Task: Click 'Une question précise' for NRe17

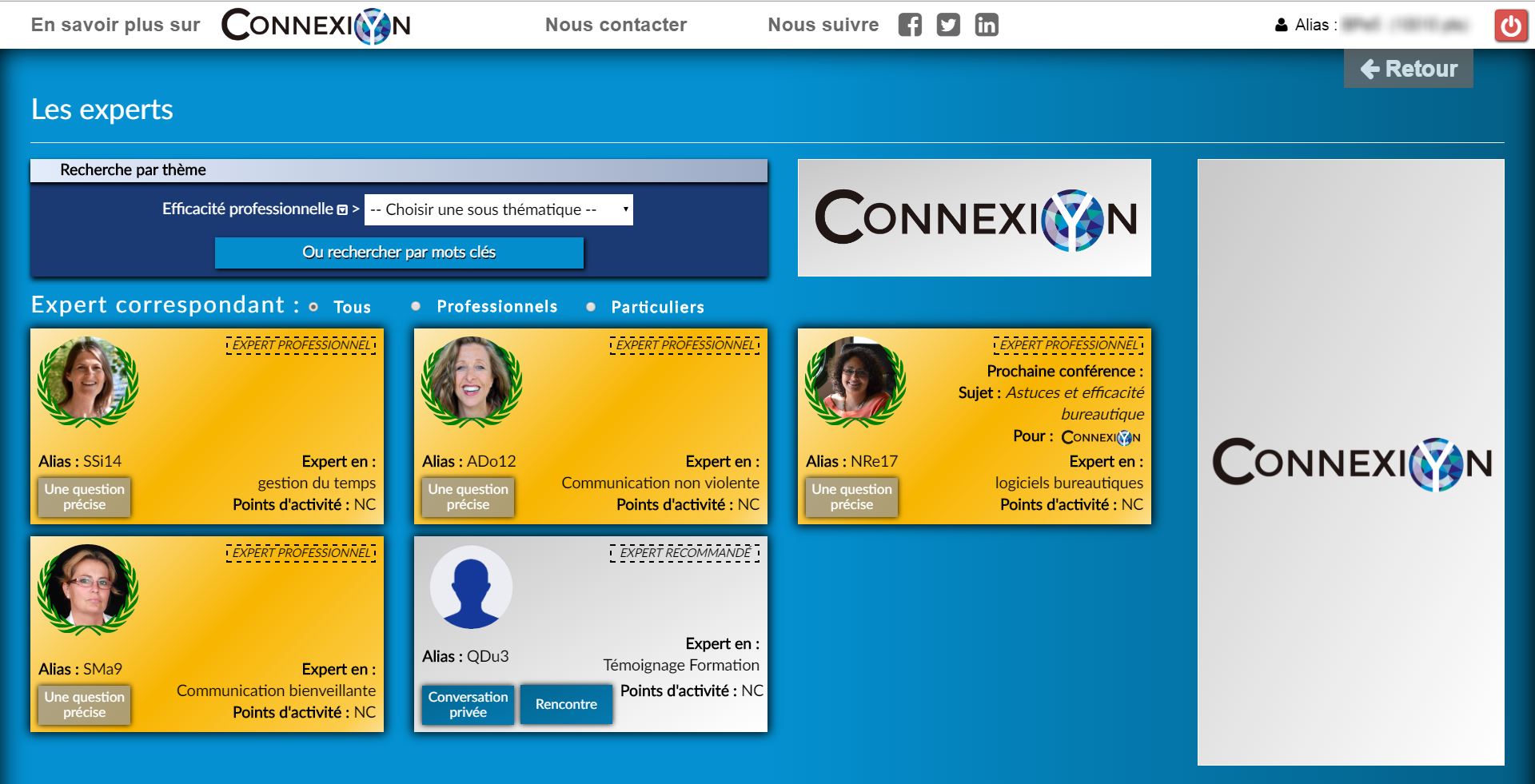Action: pos(851,497)
